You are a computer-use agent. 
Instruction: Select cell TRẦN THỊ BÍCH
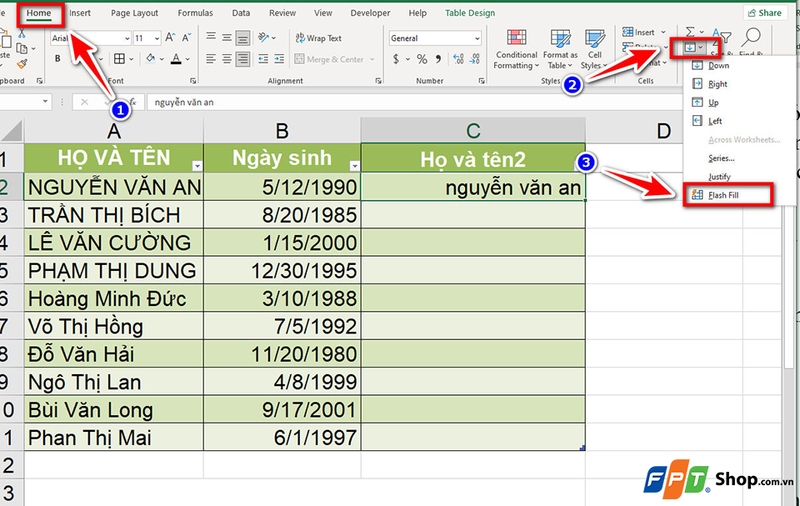[114, 215]
